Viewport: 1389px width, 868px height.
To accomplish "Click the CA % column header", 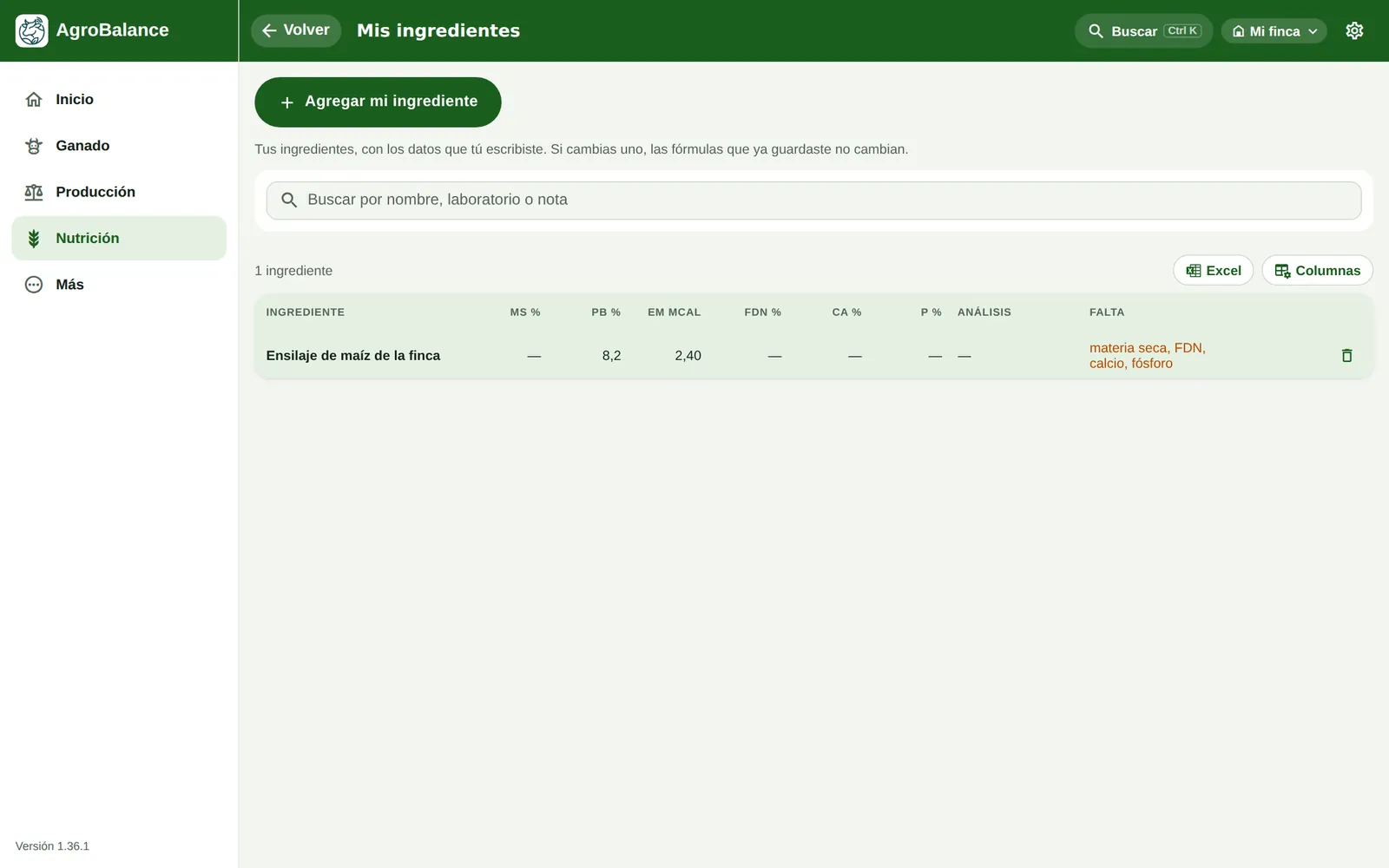I will pos(846,312).
